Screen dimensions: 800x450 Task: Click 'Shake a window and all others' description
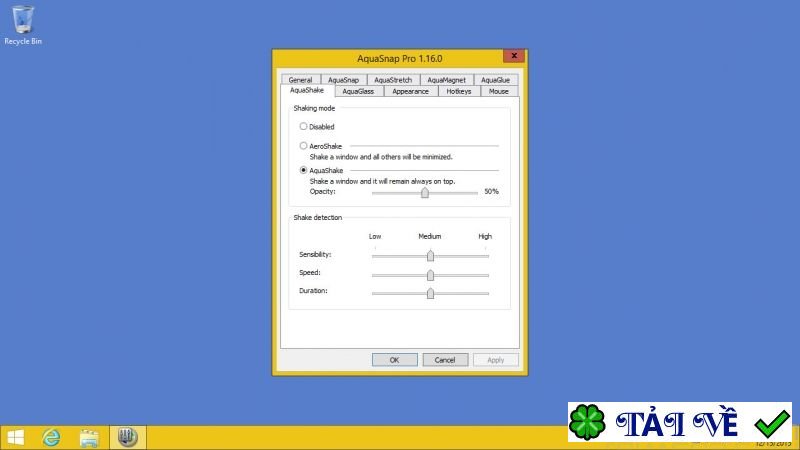[381, 157]
